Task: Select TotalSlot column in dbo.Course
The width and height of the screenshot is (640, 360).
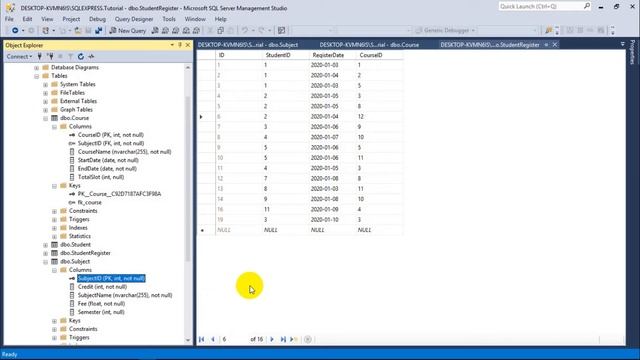Action: pyautogui.click(x=101, y=177)
